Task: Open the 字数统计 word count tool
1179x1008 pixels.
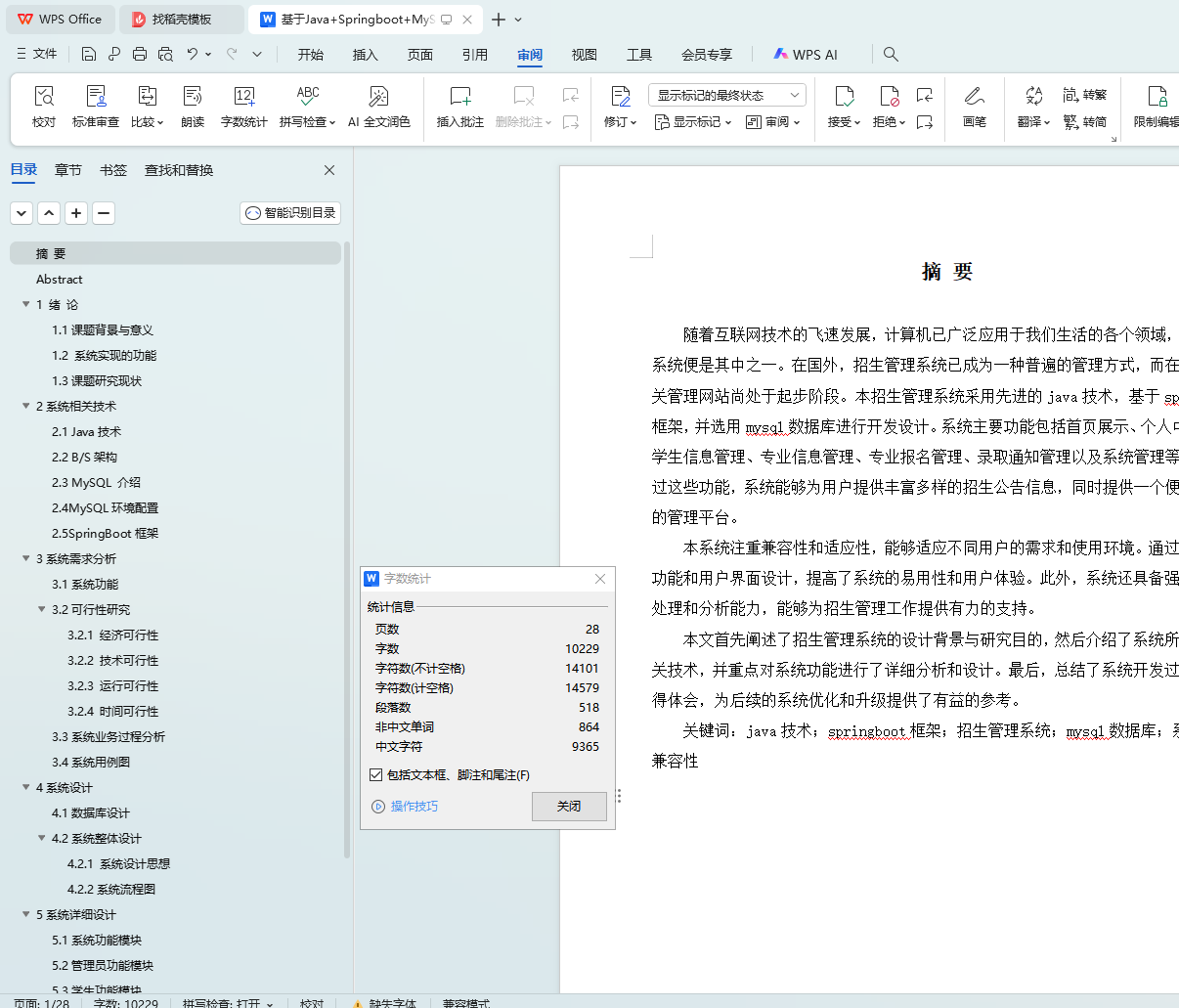Action: click(x=244, y=107)
